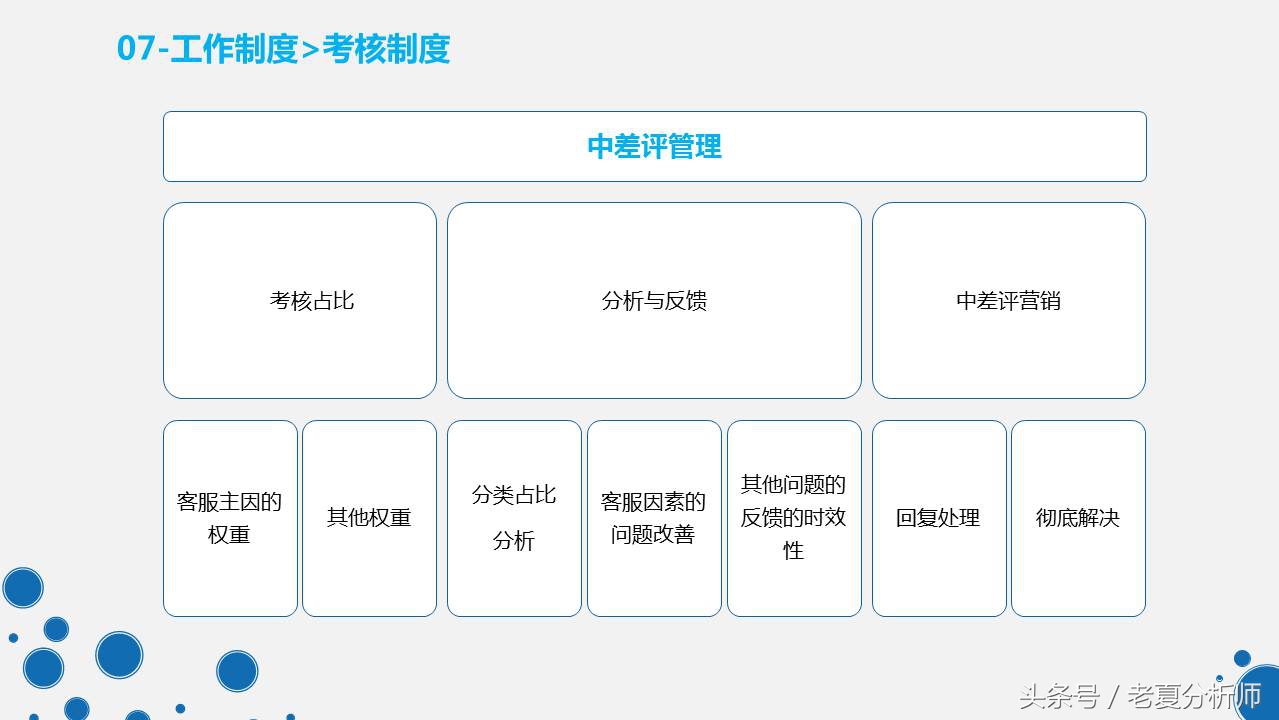Click the 回复处理 item box
Screen dimensions: 1279x720
point(938,517)
